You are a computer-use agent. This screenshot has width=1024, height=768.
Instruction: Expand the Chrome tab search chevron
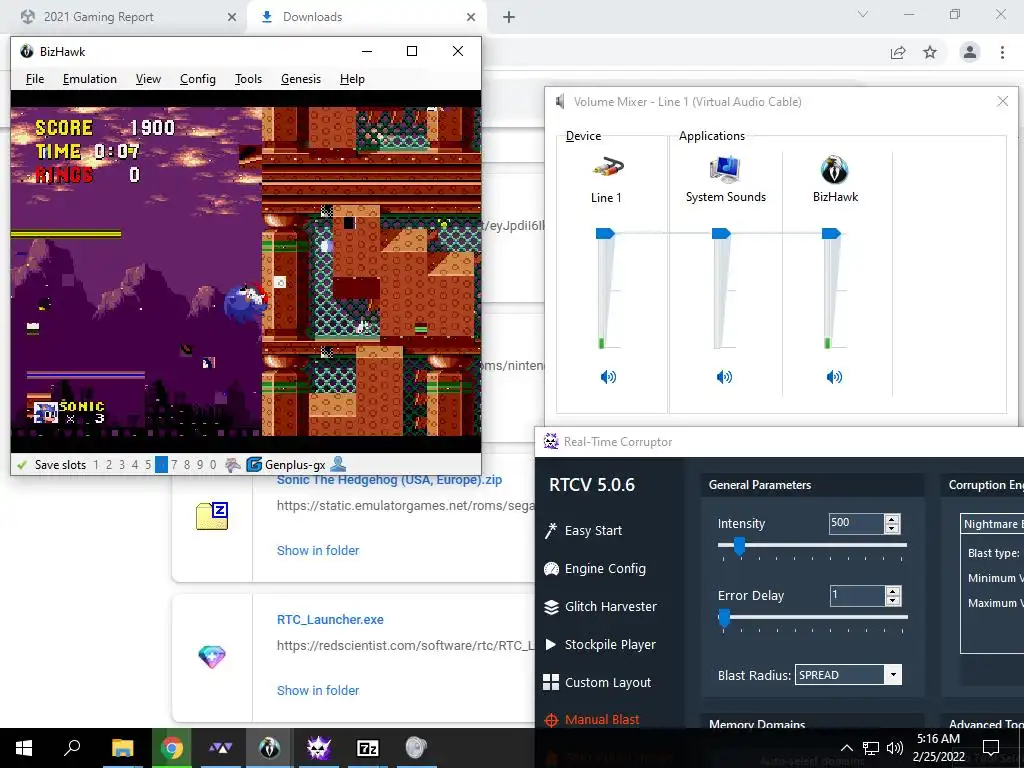(863, 14)
